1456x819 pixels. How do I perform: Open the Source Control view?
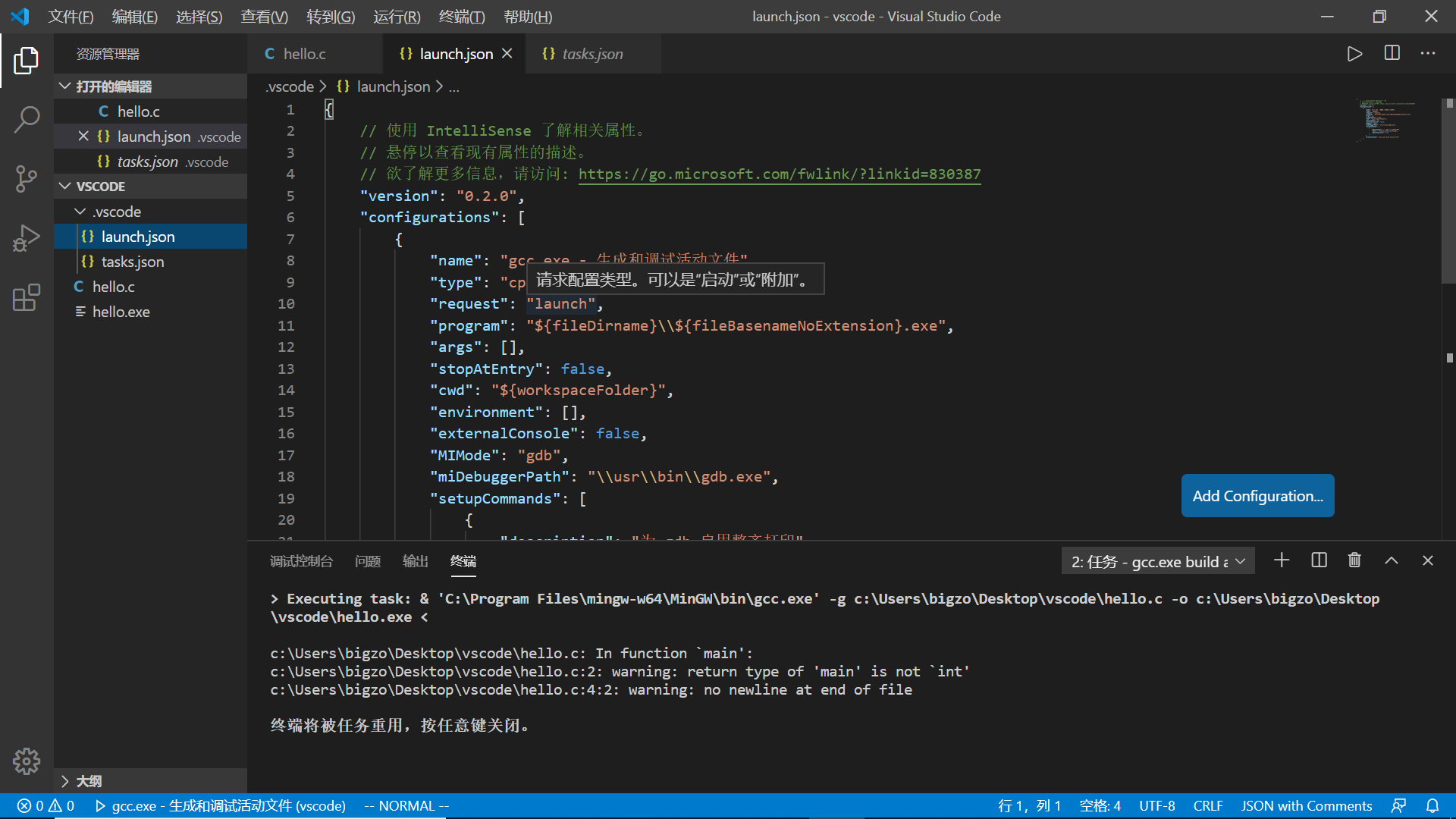coord(27,179)
